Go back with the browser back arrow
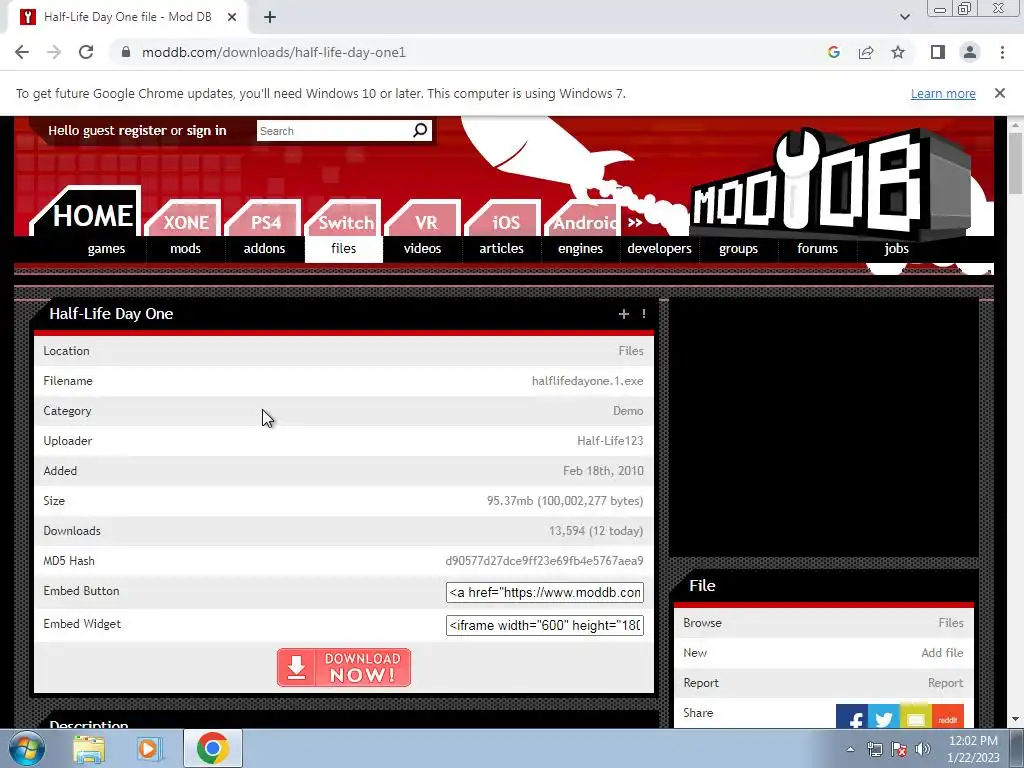Image resolution: width=1024 pixels, height=768 pixels. [x=22, y=52]
